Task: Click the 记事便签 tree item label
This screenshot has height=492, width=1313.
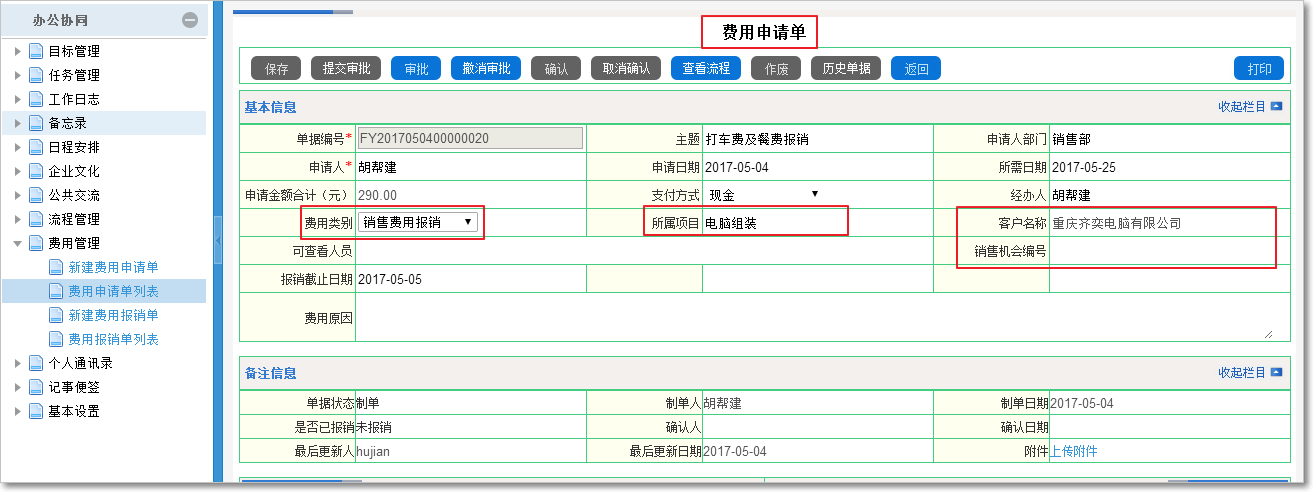Action: pos(74,387)
